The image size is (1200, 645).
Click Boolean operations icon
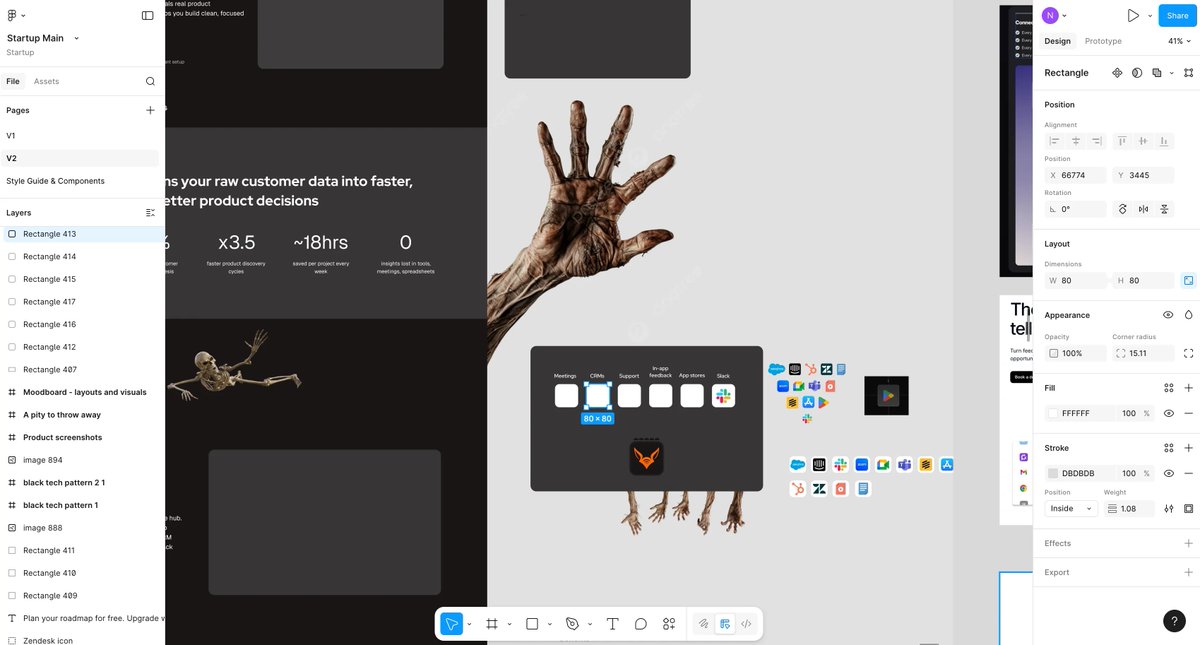pyautogui.click(x=1156, y=73)
